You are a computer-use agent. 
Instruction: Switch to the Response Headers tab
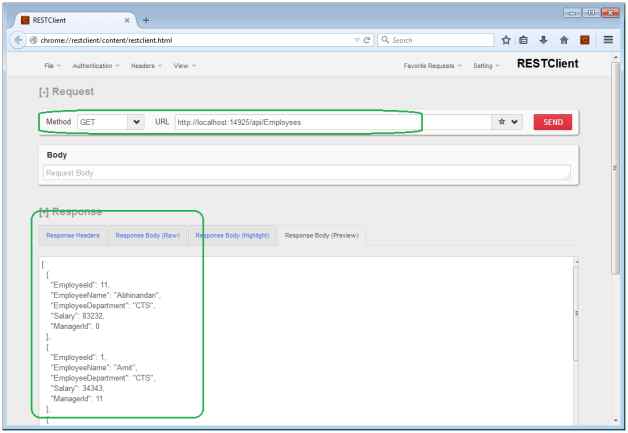click(x=73, y=236)
